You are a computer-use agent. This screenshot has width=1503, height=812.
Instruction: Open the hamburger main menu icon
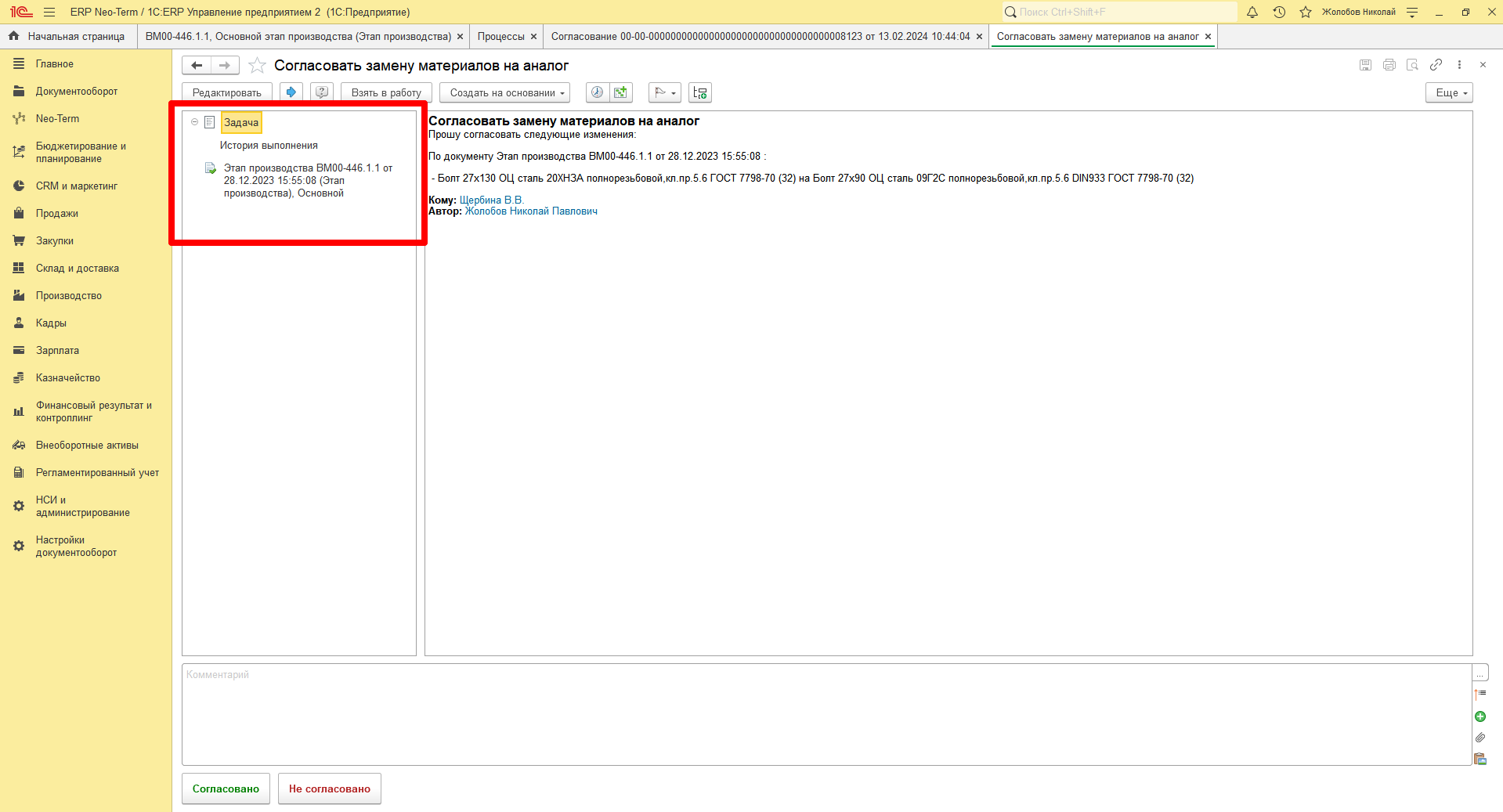click(x=49, y=12)
